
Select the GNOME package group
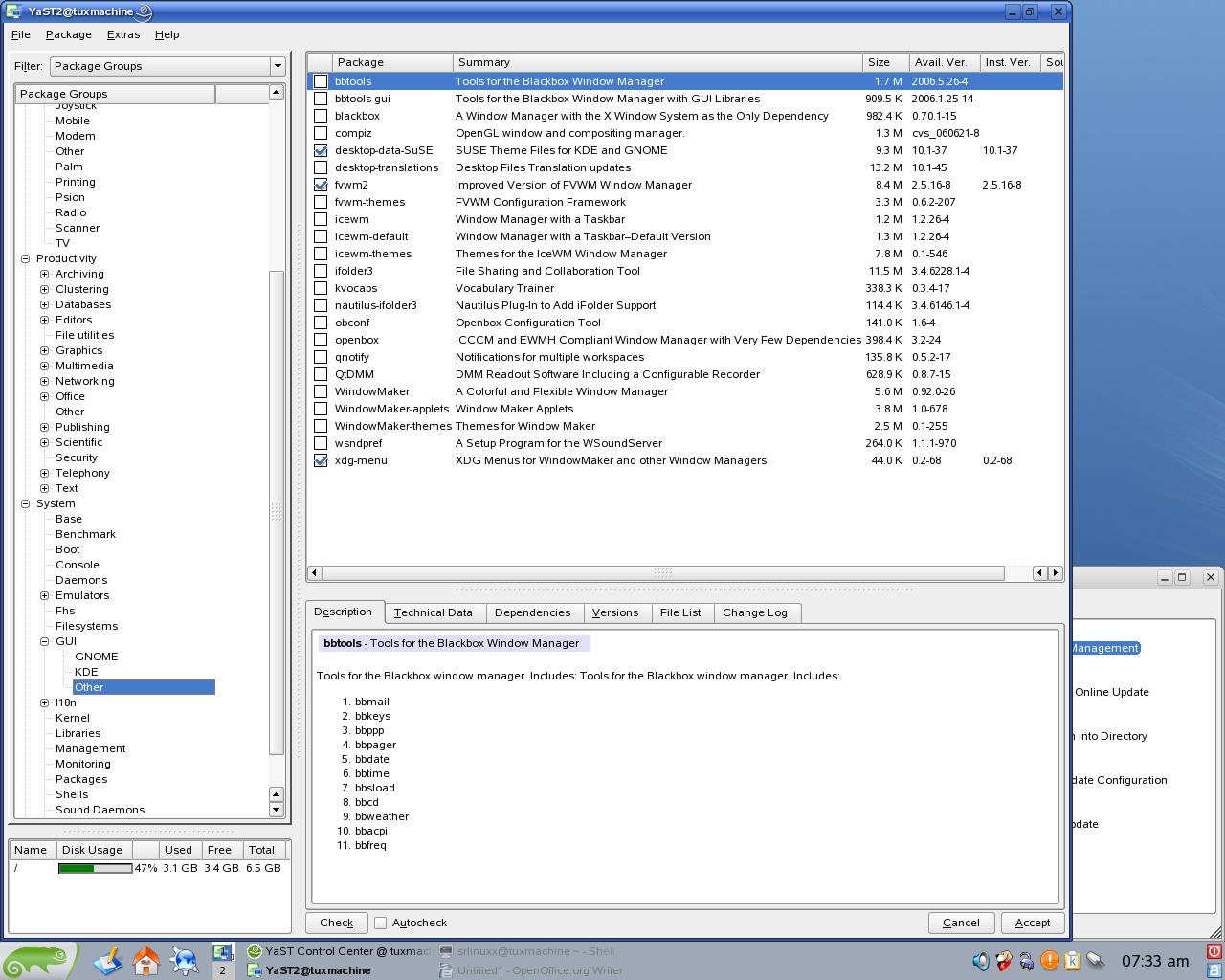pos(96,657)
